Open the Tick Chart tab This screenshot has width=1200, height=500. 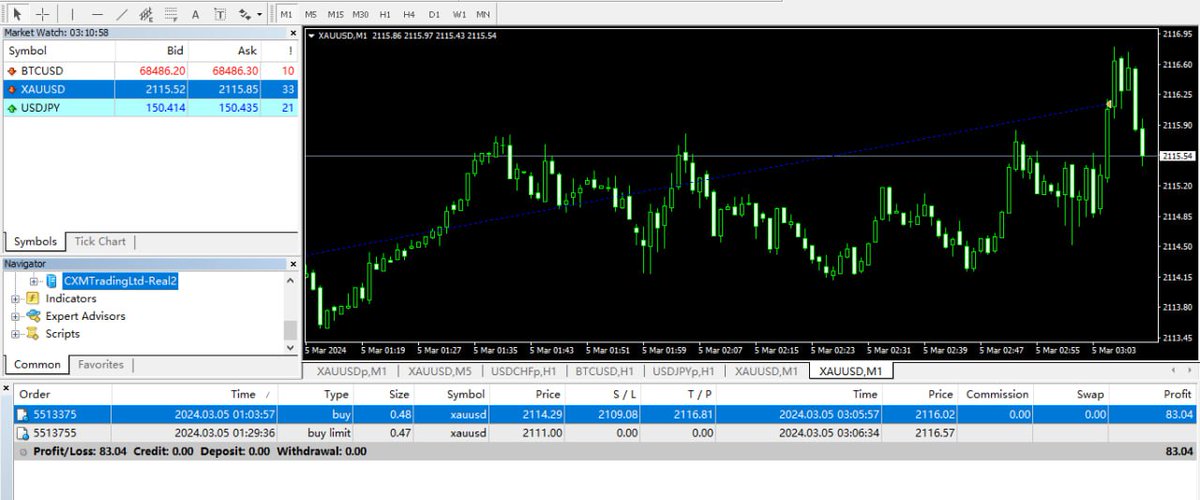tap(100, 241)
